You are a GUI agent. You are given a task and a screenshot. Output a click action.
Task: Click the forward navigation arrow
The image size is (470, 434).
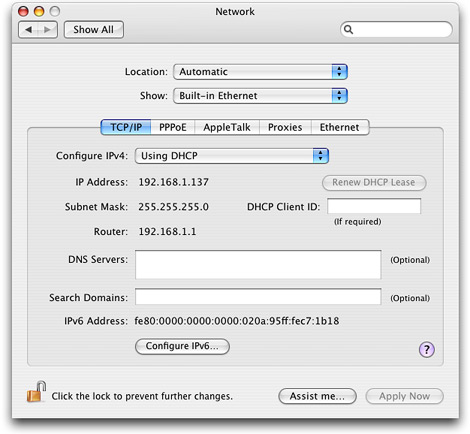point(47,30)
